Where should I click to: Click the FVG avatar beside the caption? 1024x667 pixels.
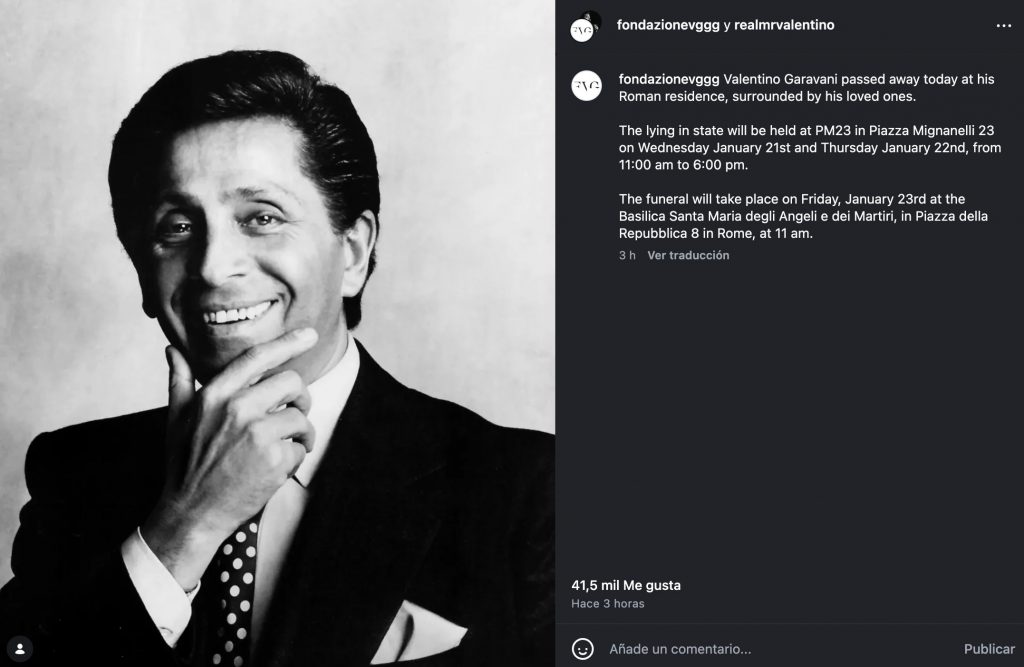[x=585, y=86]
